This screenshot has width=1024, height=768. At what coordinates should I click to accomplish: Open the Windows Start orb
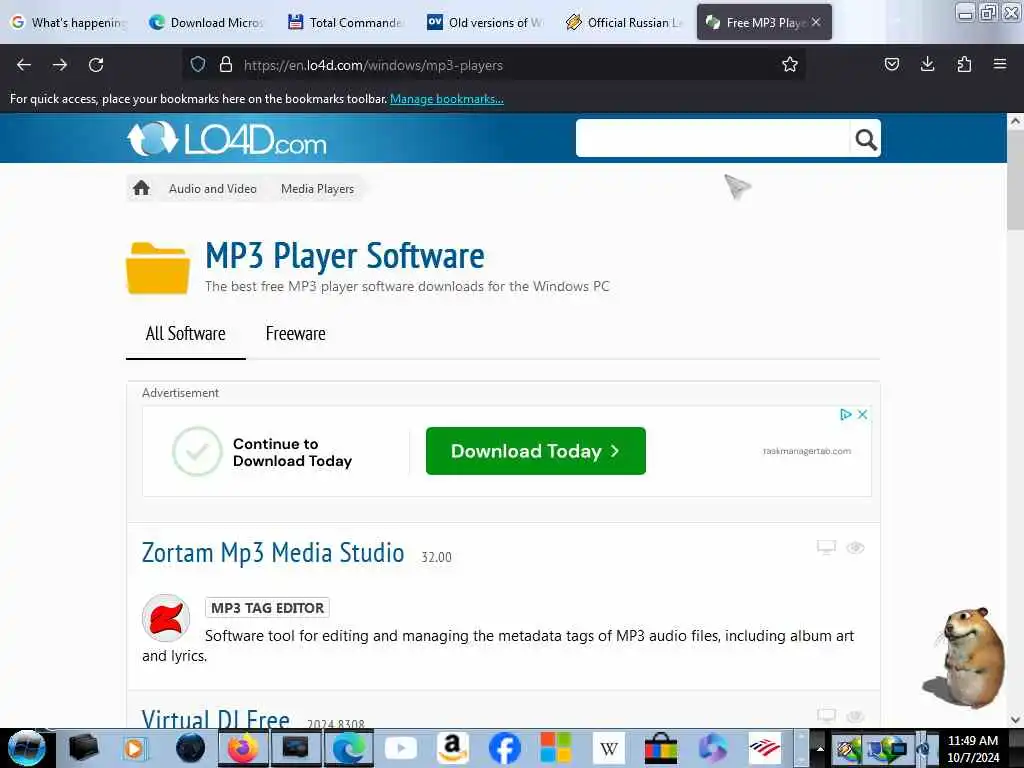pos(26,748)
